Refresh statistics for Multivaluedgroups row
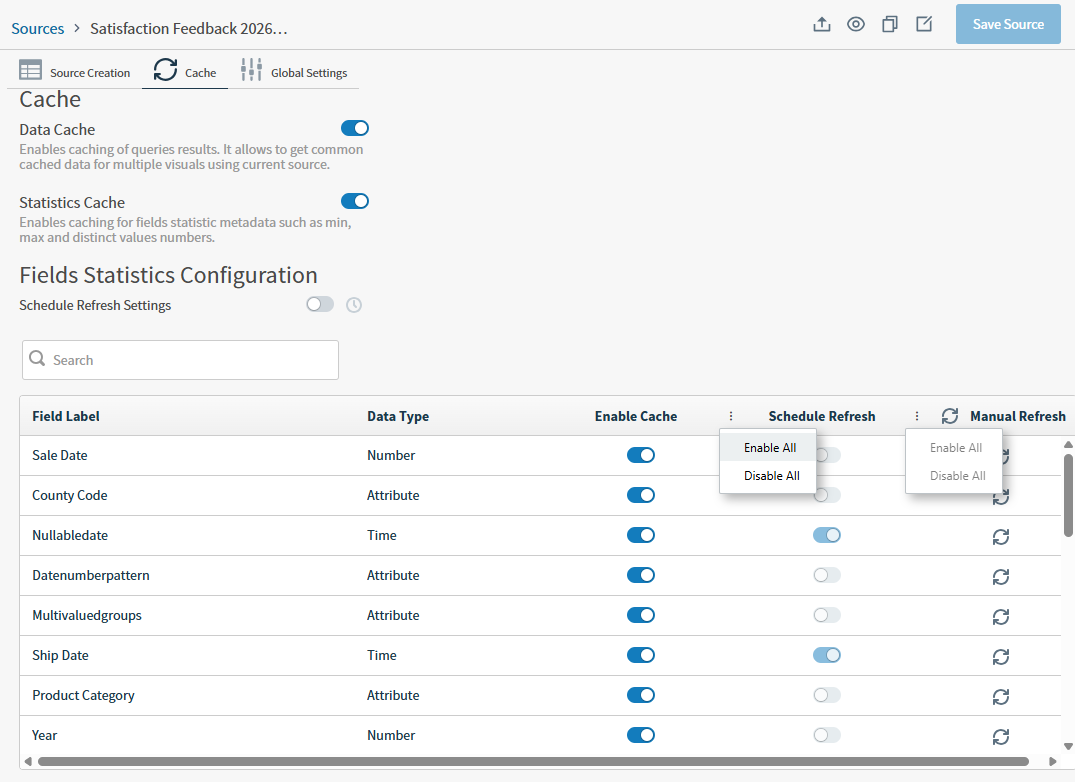 coord(1001,617)
